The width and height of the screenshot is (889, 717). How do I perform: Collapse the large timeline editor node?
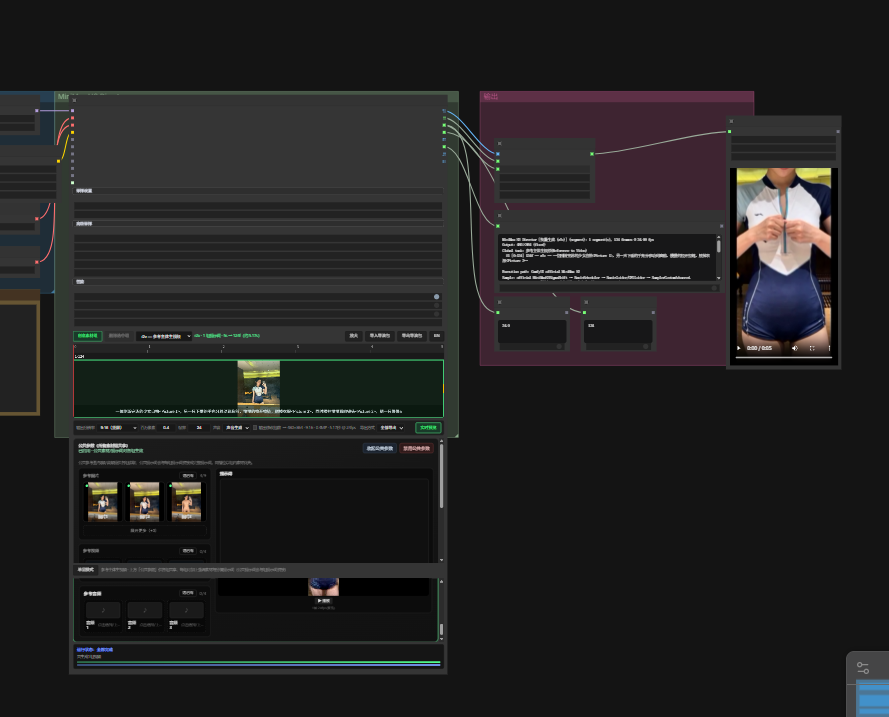pyautogui.click(x=74, y=100)
